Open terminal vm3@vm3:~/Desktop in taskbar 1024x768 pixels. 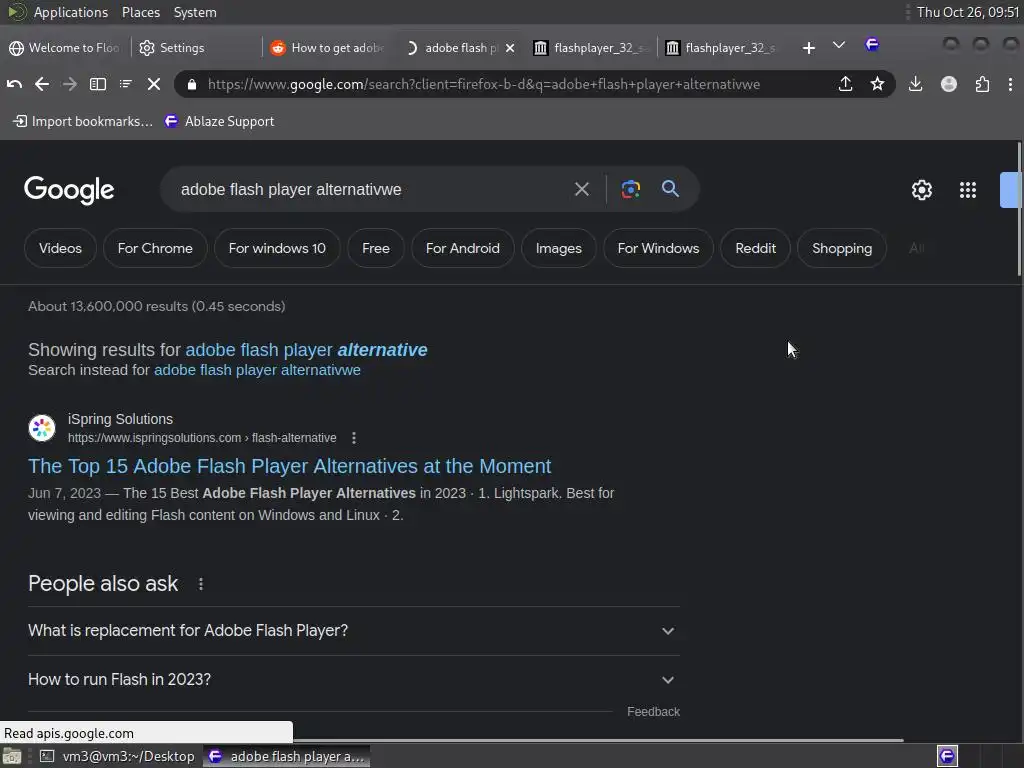(118, 756)
